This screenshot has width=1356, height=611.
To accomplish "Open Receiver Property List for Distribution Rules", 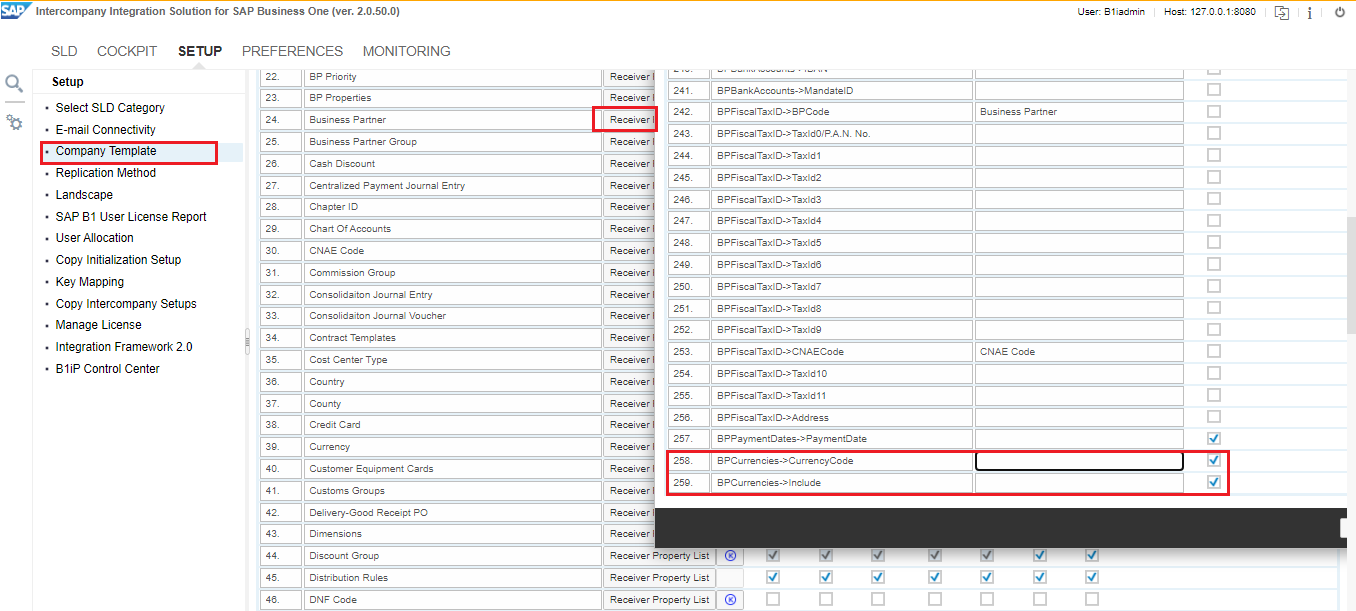I will click(658, 578).
